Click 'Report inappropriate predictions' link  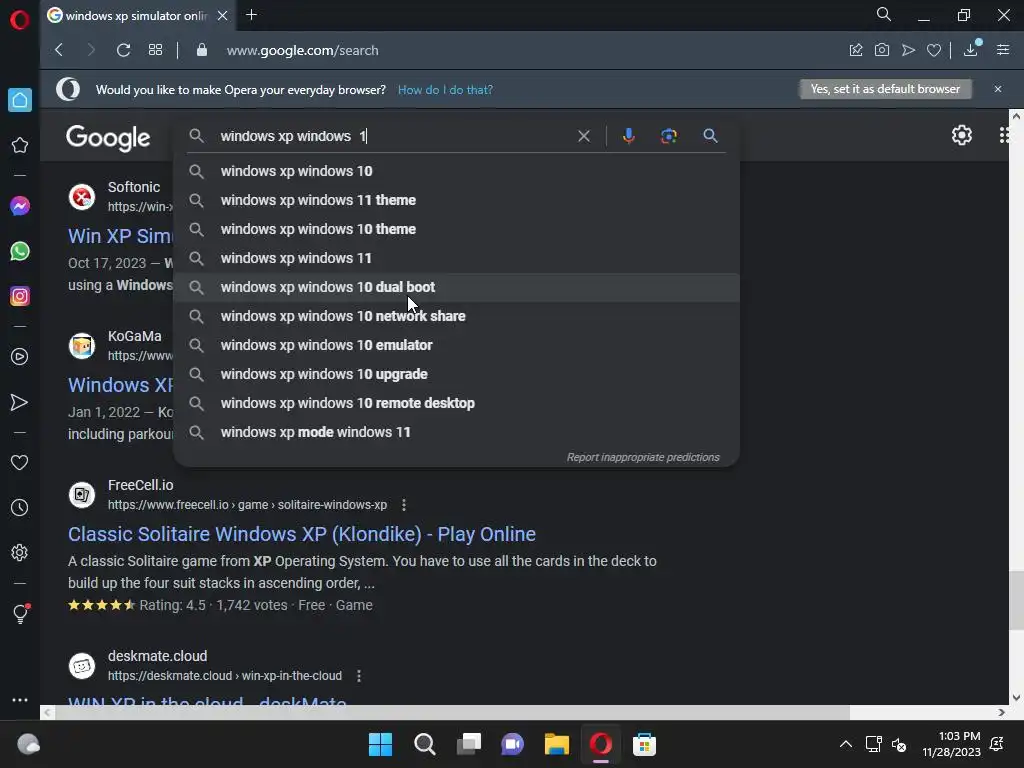pos(643,457)
